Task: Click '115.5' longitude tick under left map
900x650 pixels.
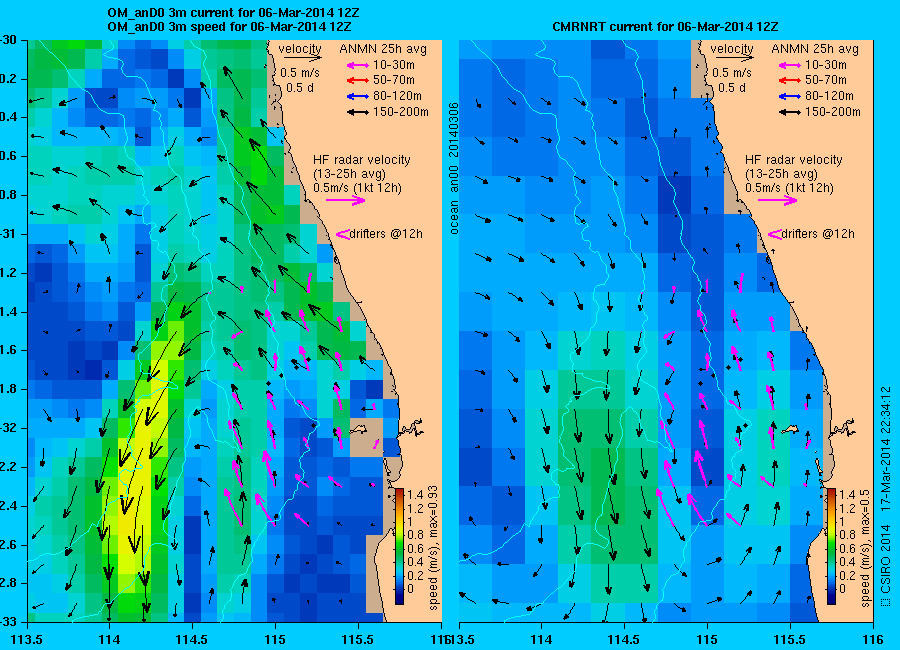Action: tap(358, 639)
